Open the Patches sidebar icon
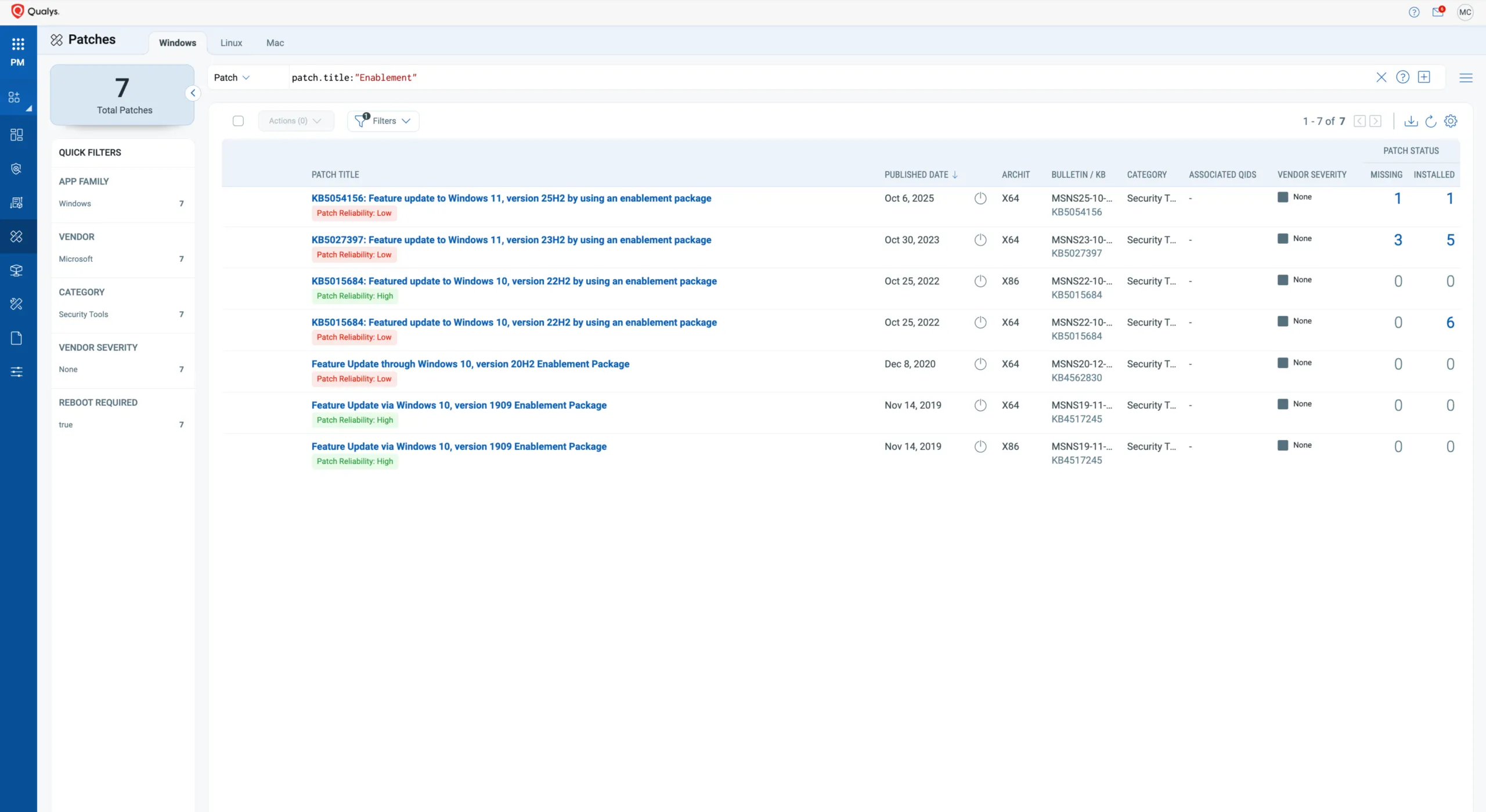 16,236
